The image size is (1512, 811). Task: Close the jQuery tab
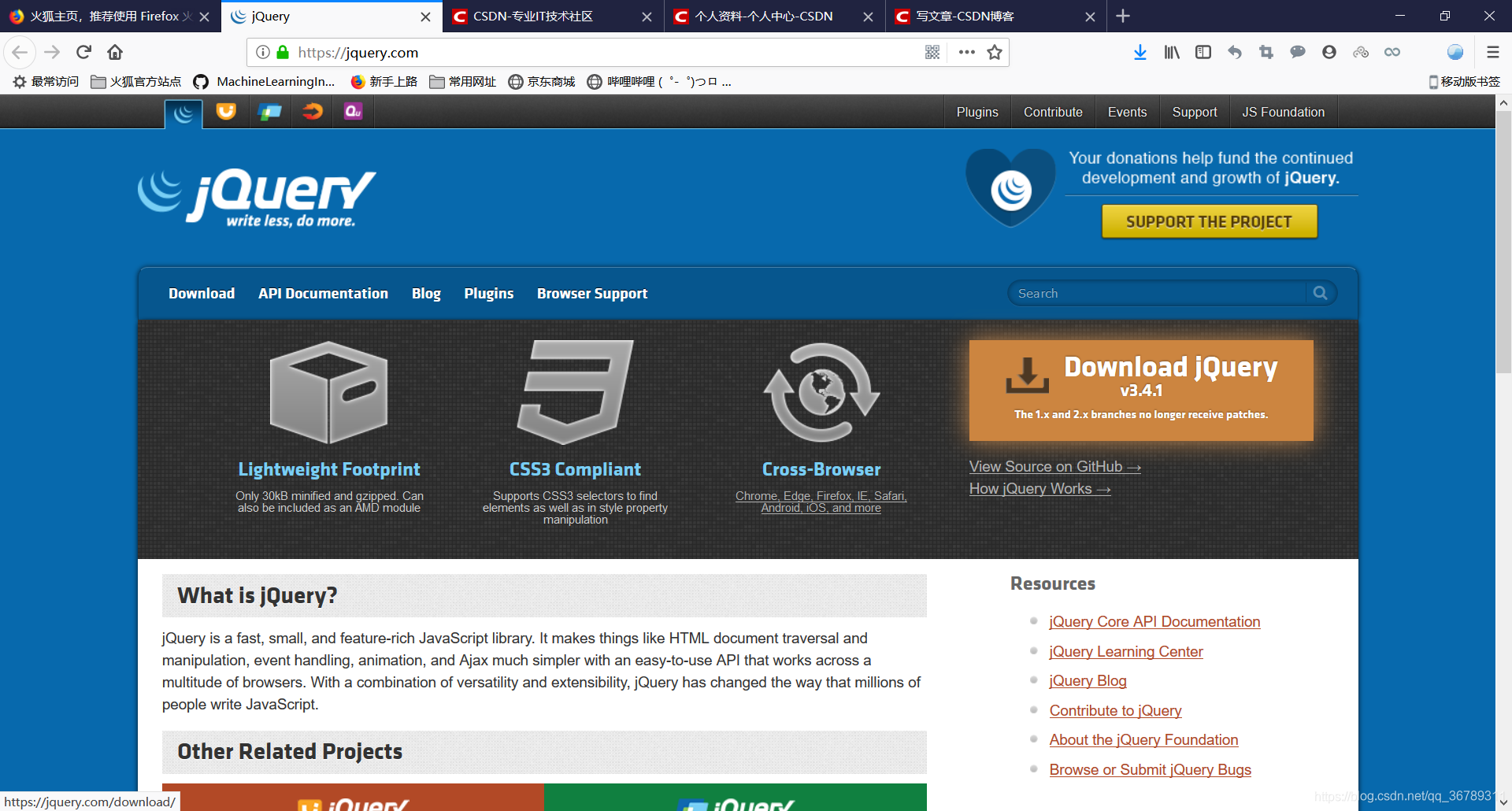pyautogui.click(x=425, y=17)
